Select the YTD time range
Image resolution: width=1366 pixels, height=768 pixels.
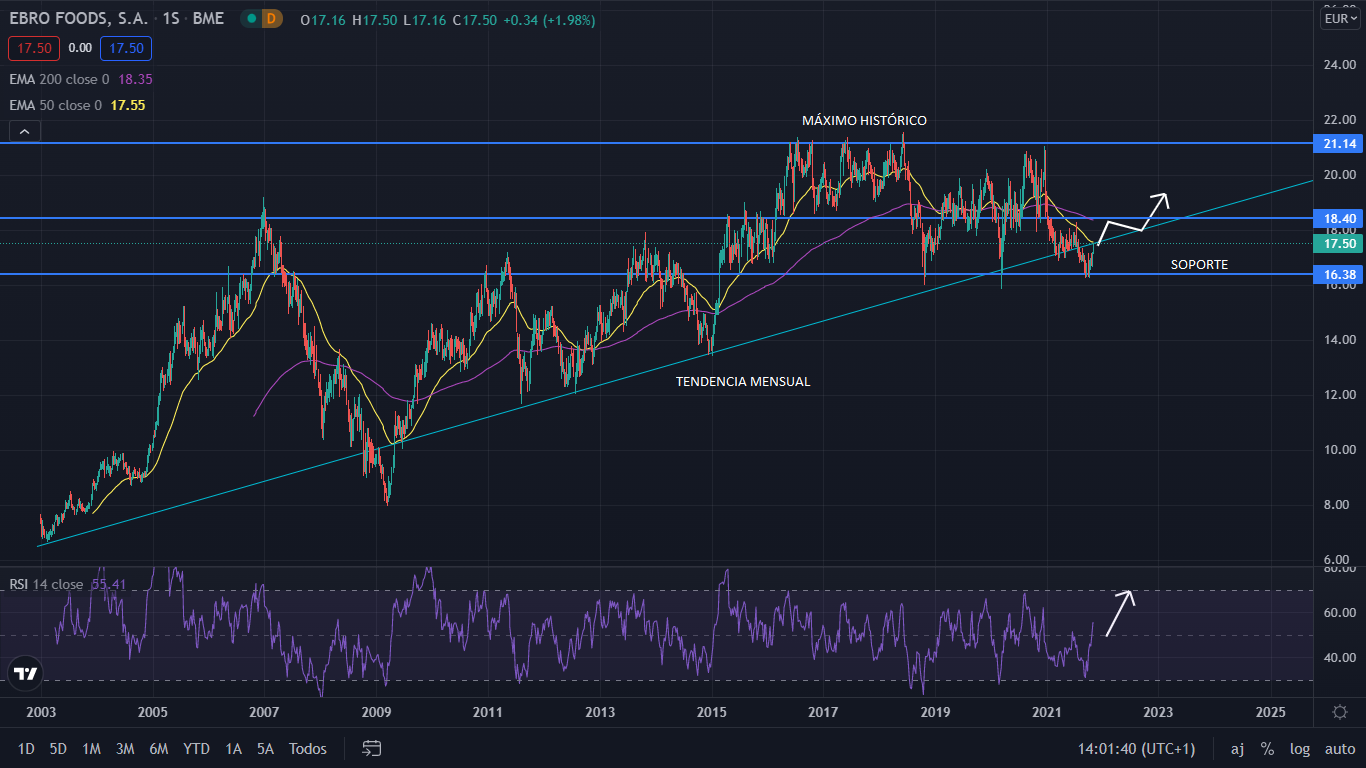pyautogui.click(x=196, y=748)
